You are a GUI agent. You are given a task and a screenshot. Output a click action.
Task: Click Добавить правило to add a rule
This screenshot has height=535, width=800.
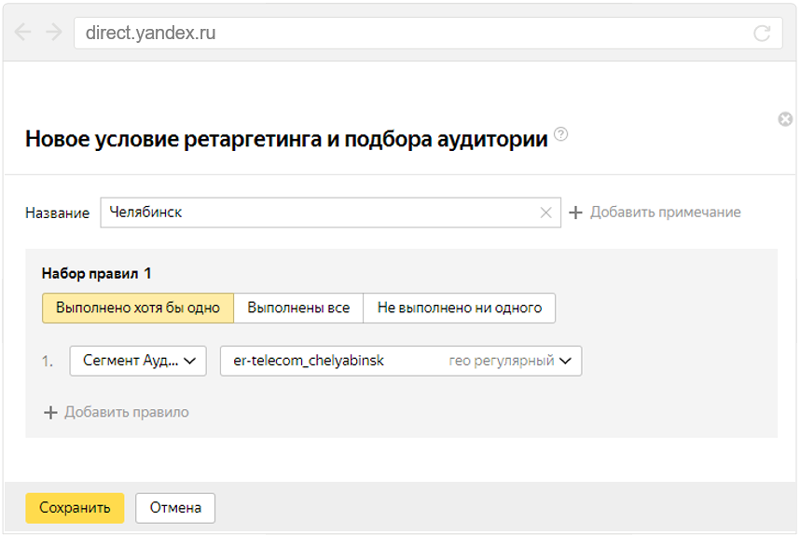pos(116,412)
